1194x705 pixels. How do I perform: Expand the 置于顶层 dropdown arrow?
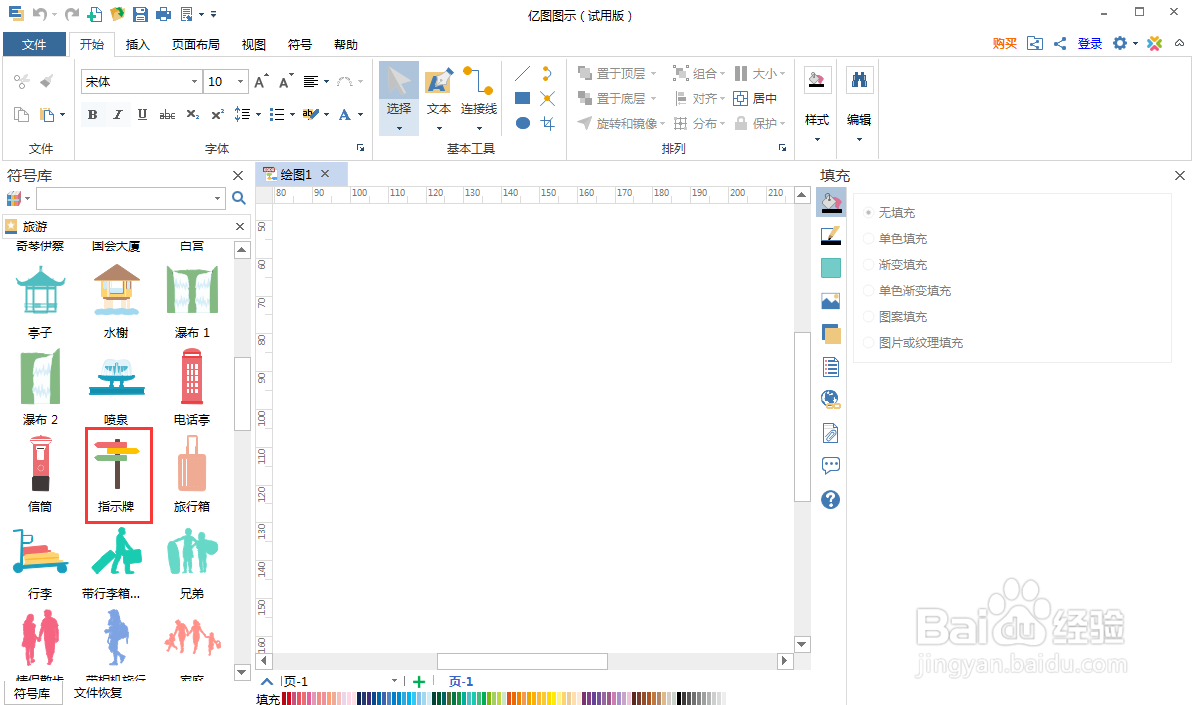[x=653, y=74]
